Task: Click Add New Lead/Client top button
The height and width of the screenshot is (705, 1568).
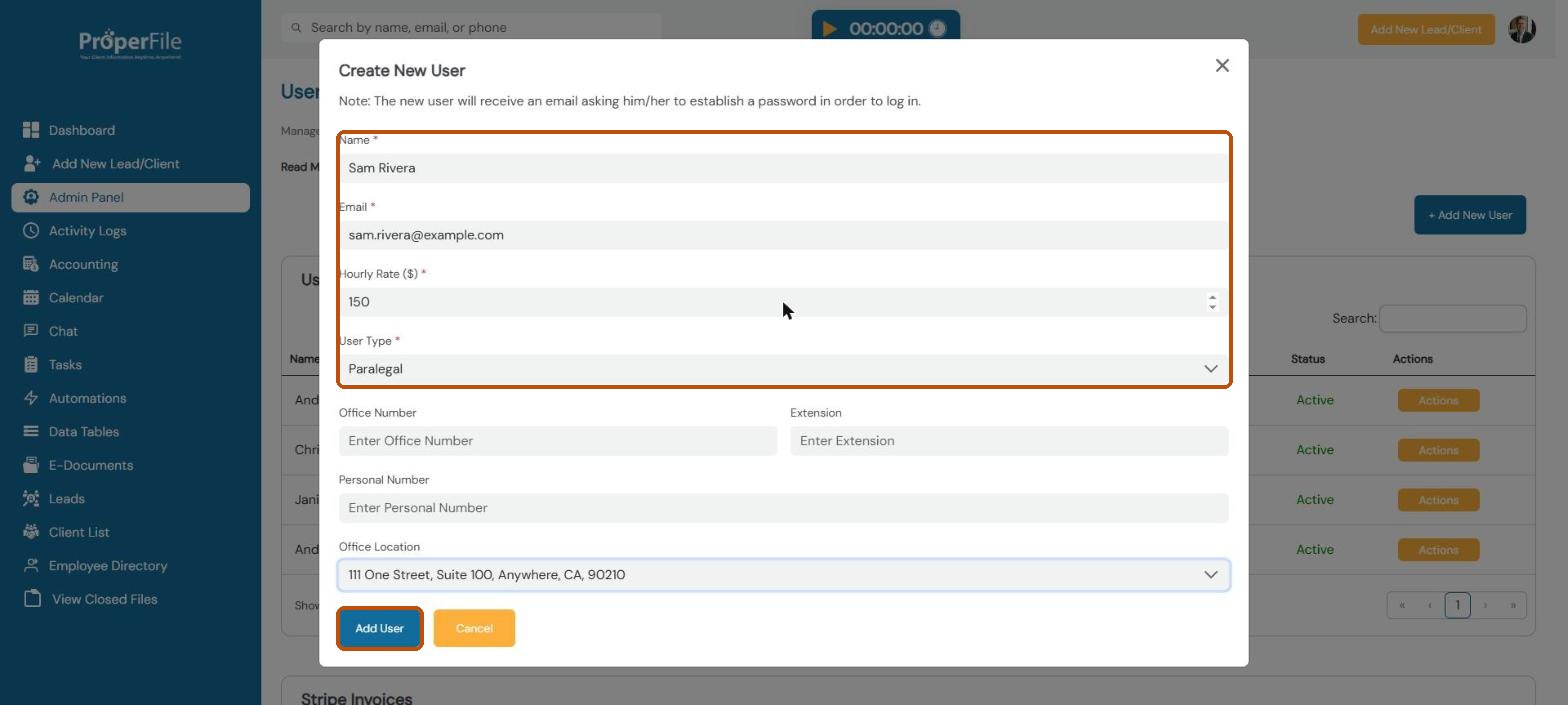Action: click(1426, 29)
